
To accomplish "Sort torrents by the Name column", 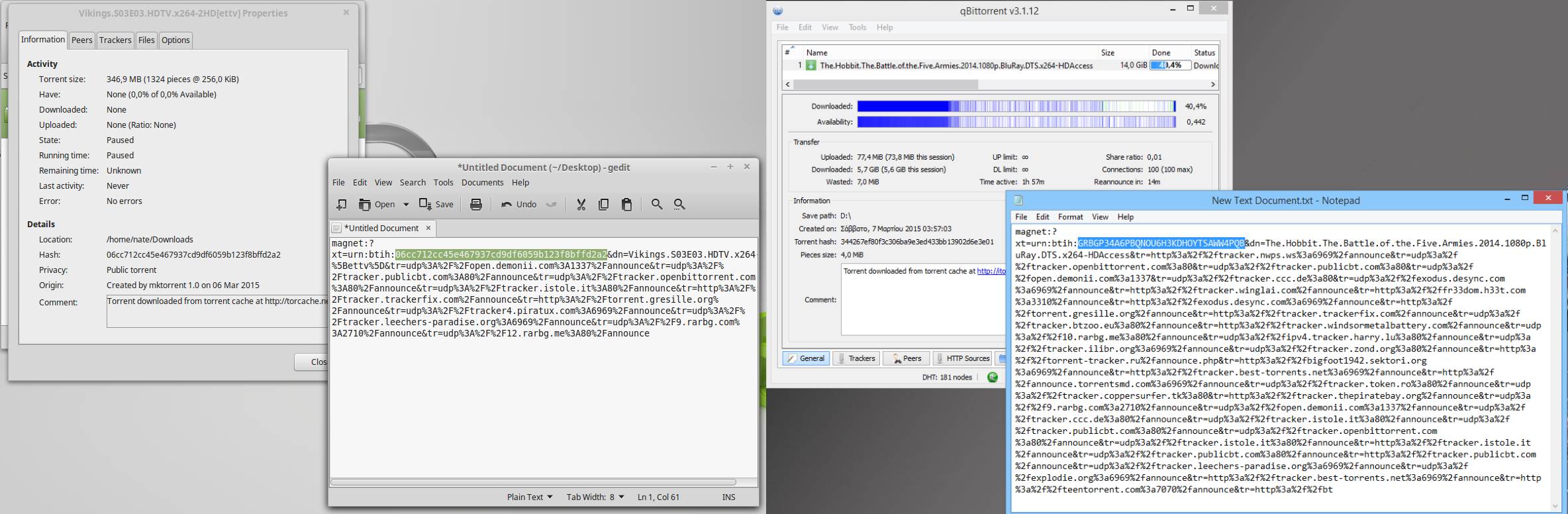I will click(x=950, y=52).
